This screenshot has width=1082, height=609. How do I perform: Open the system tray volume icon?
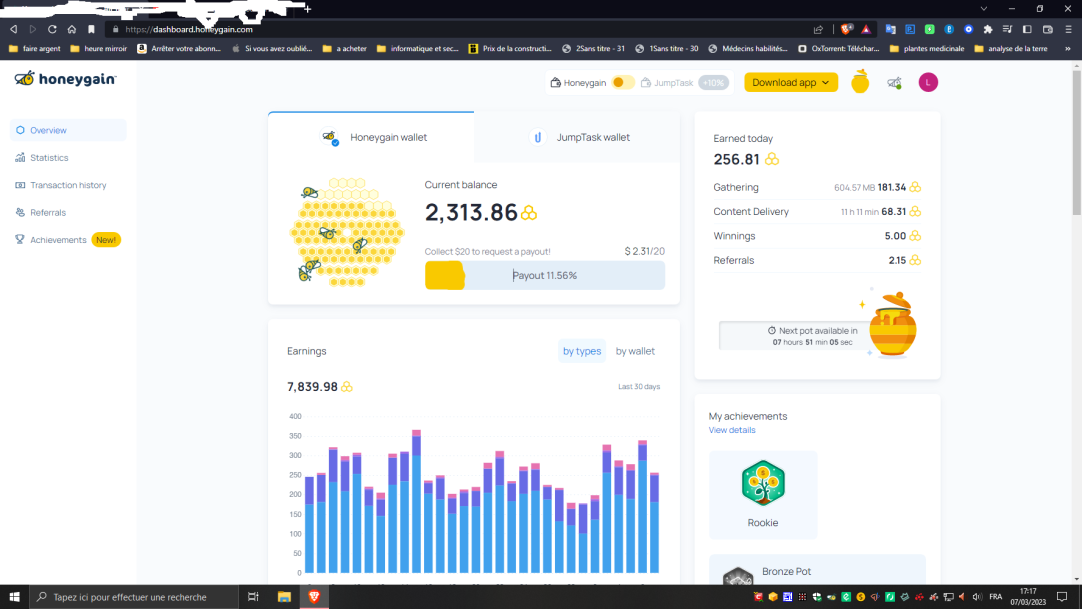[x=976, y=597]
